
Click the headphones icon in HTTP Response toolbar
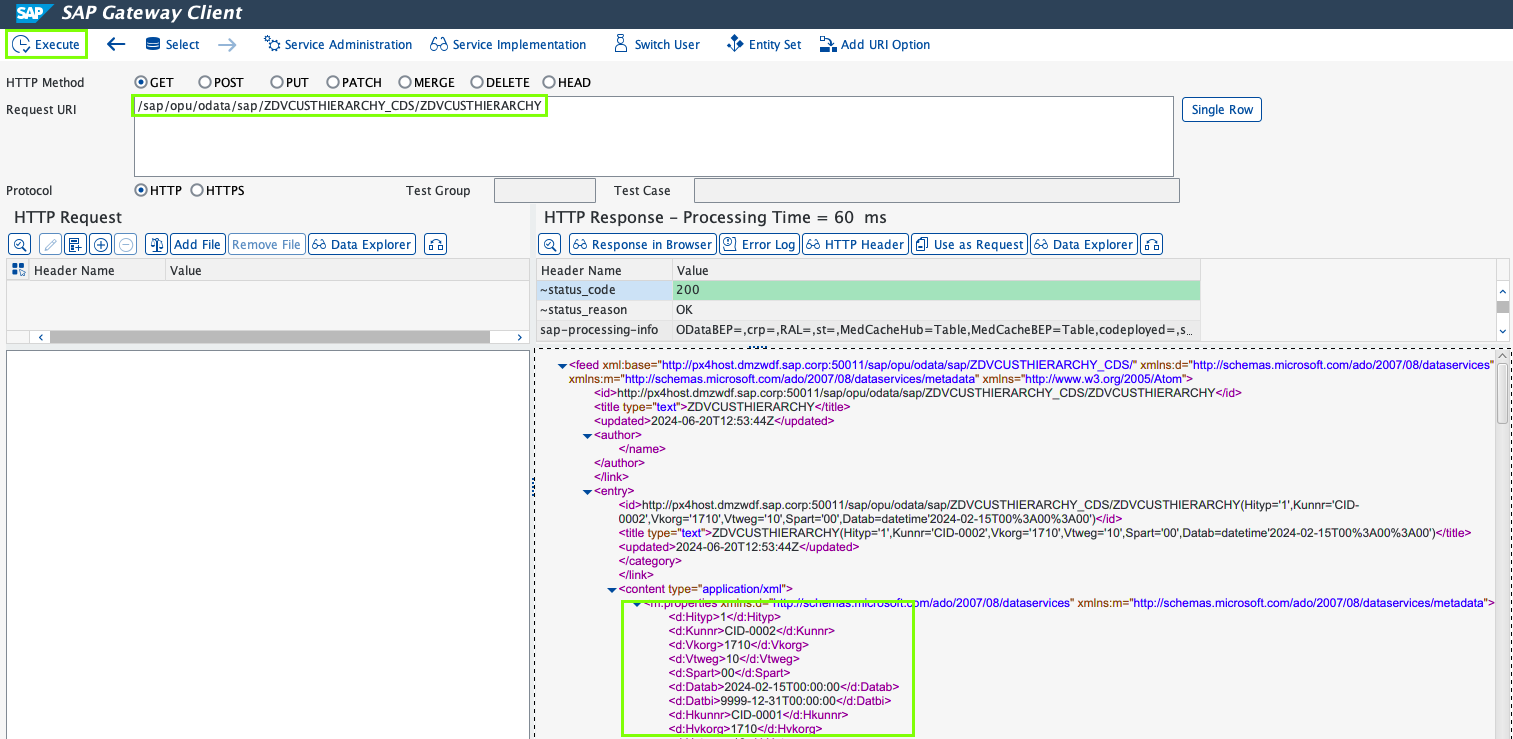(x=1152, y=244)
